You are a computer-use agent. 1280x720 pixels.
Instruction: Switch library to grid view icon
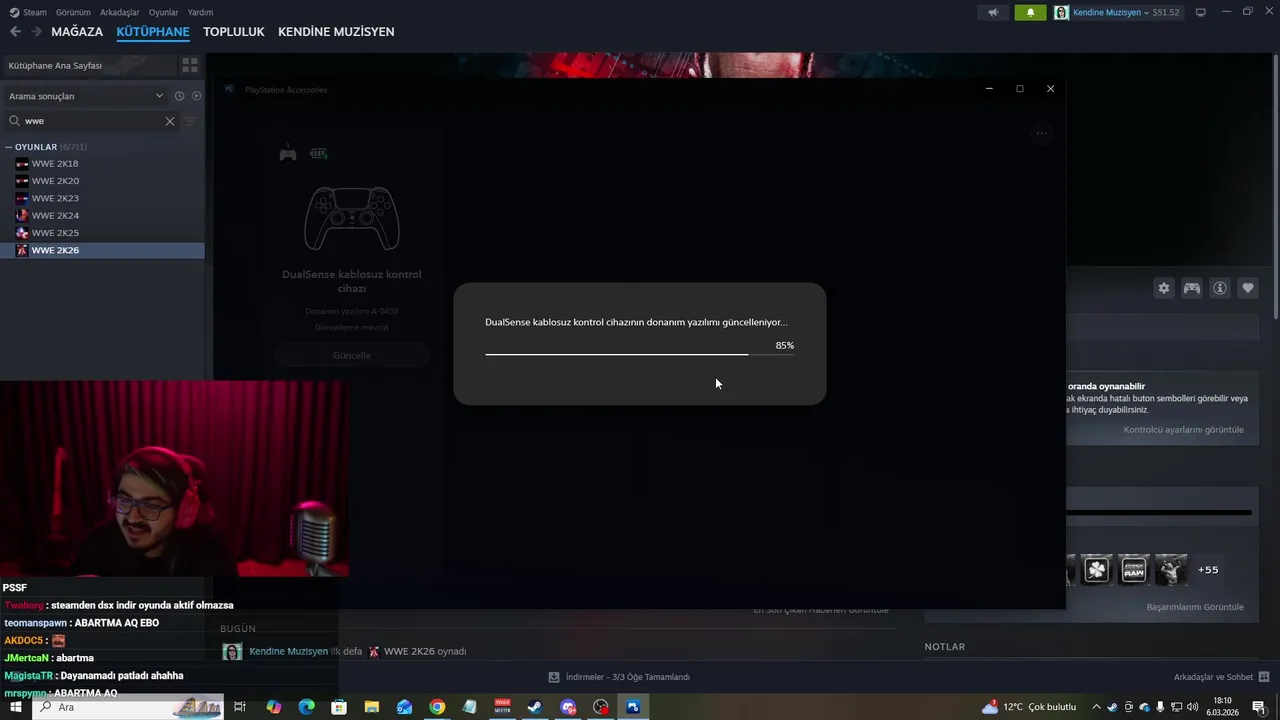(x=189, y=65)
